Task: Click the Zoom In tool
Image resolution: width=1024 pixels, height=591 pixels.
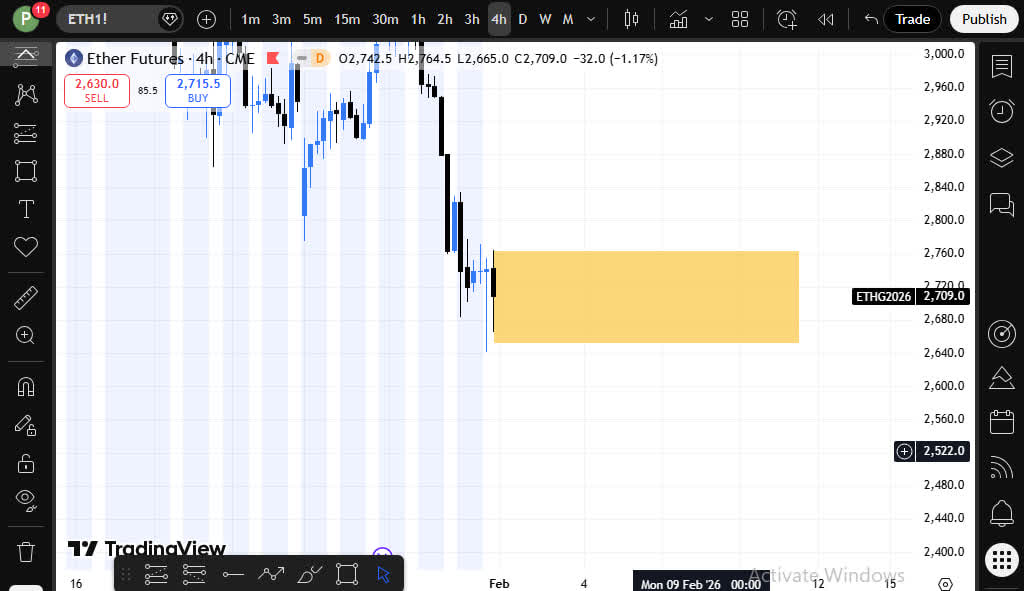Action: pyautogui.click(x=26, y=336)
